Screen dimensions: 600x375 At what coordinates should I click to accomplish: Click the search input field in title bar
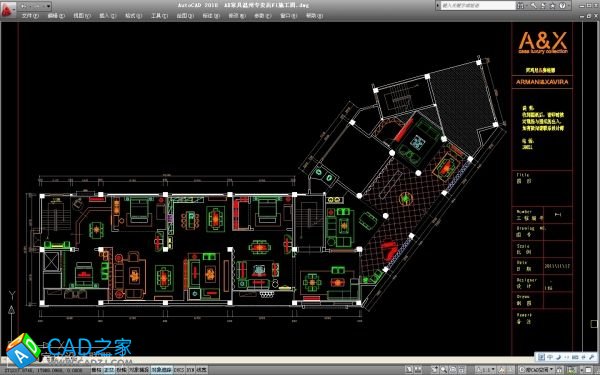(478, 5)
